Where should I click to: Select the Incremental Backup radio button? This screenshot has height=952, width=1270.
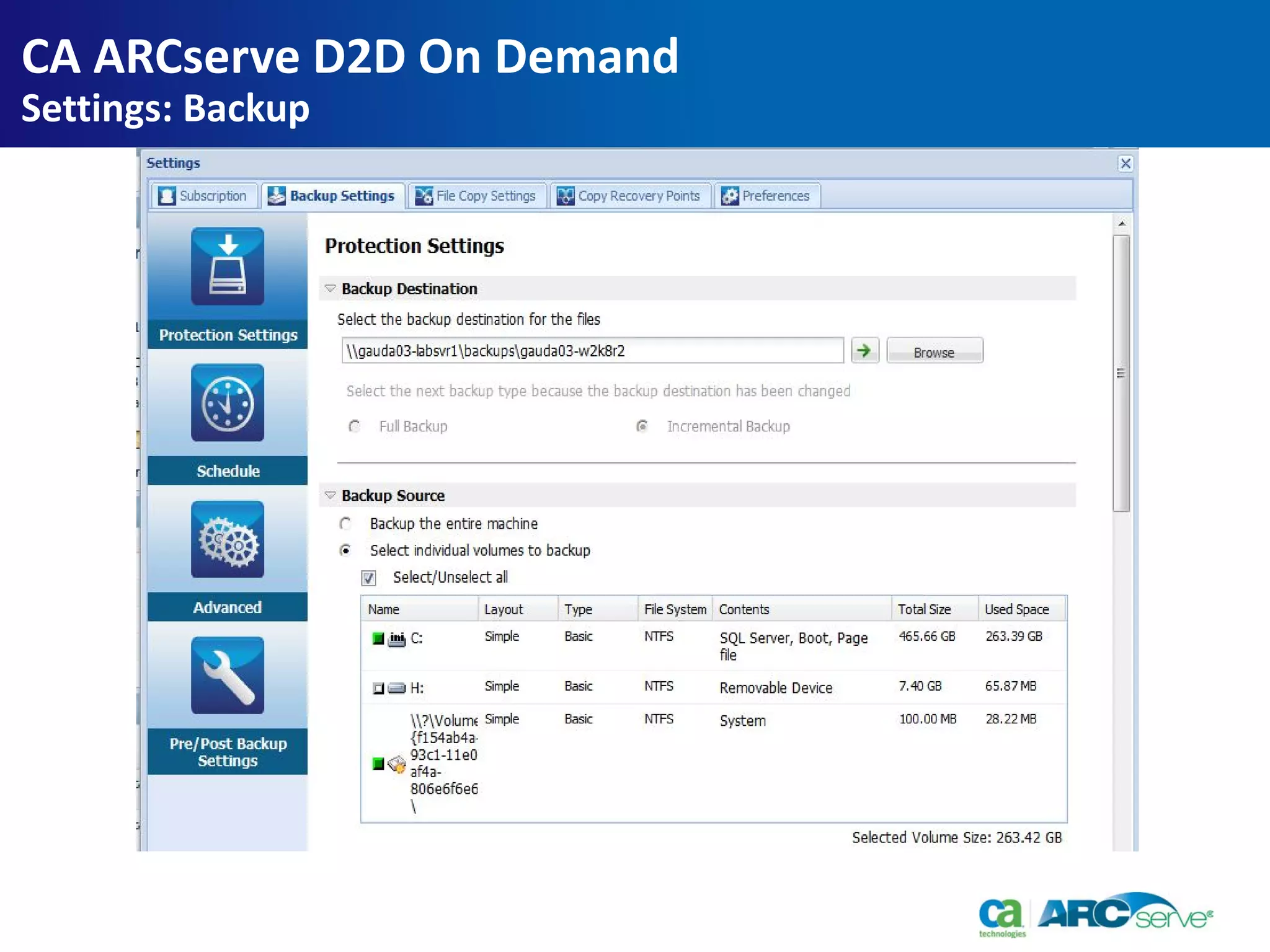[x=642, y=426]
